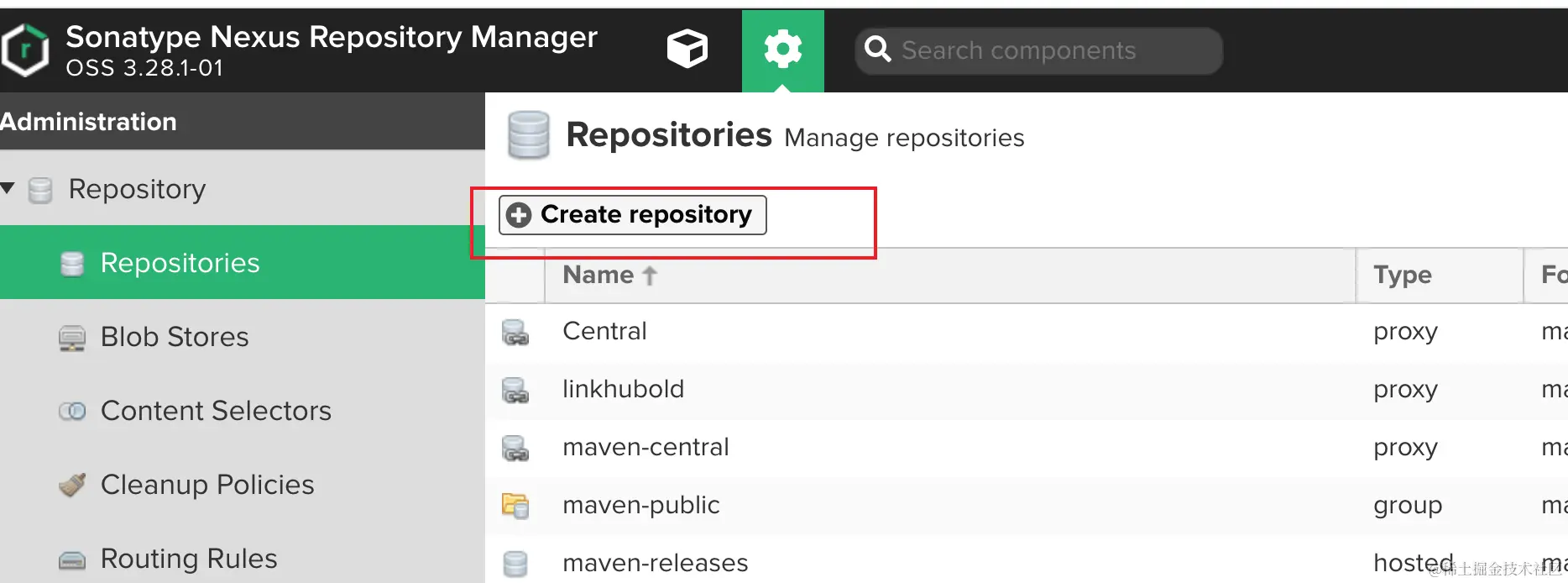Viewport: 1568px width, 583px height.
Task: Click the Sonatype Nexus Repository Manager title
Action: (x=332, y=37)
